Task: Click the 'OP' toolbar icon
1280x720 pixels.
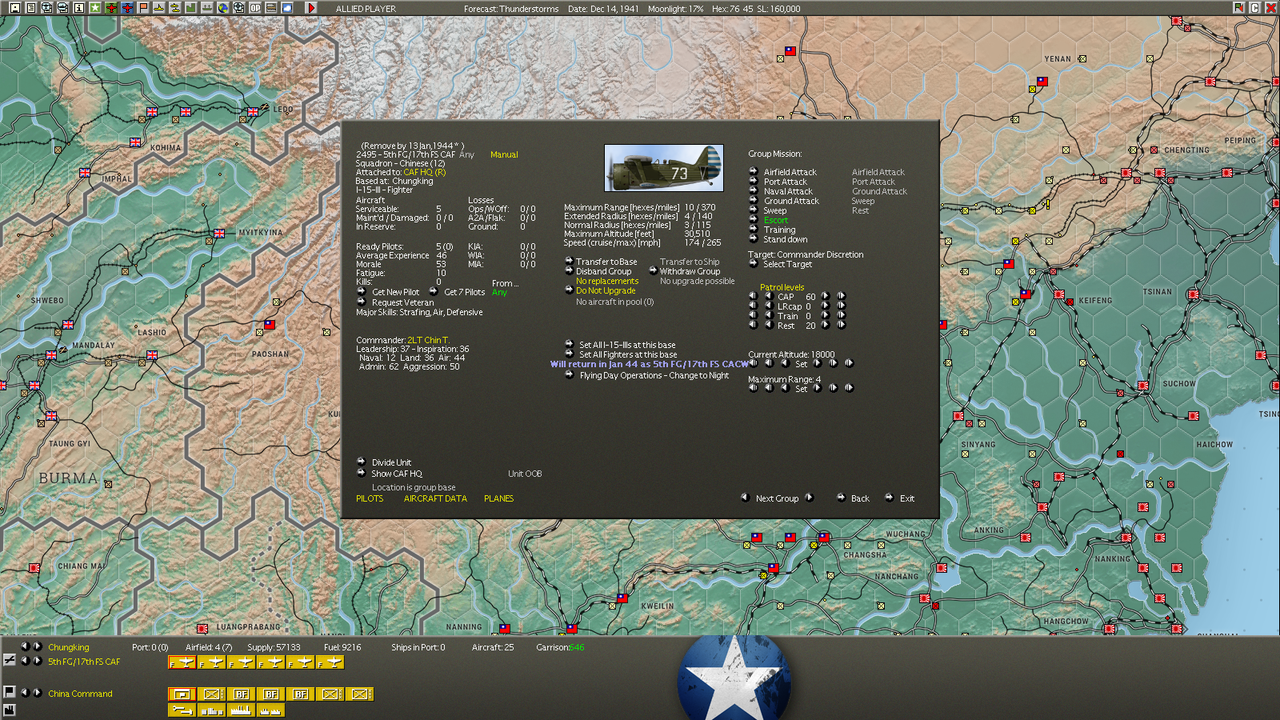Action: [x=255, y=8]
